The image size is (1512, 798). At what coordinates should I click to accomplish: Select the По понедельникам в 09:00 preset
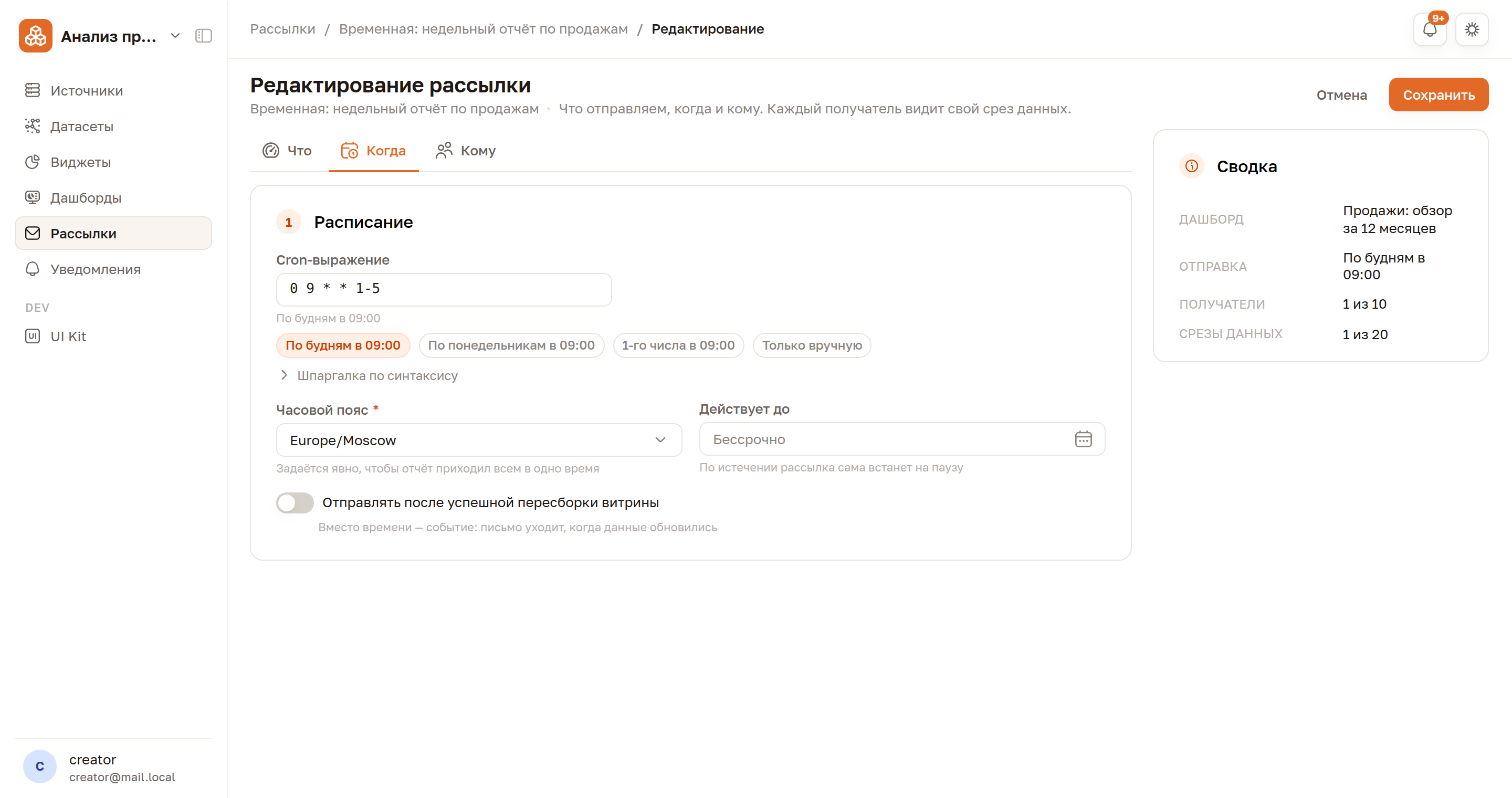[511, 345]
